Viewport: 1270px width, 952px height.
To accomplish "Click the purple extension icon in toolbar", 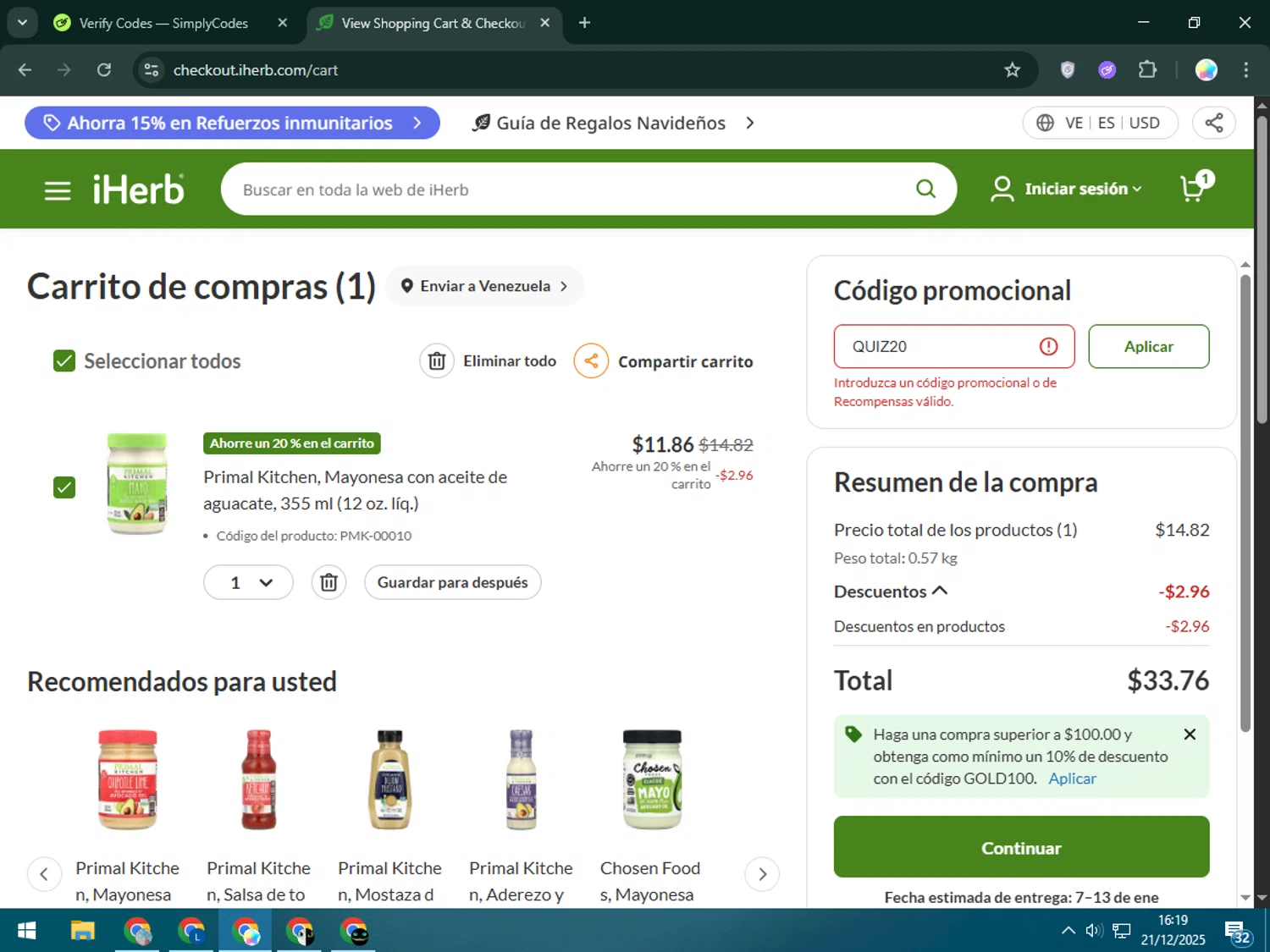I will tap(1107, 70).
